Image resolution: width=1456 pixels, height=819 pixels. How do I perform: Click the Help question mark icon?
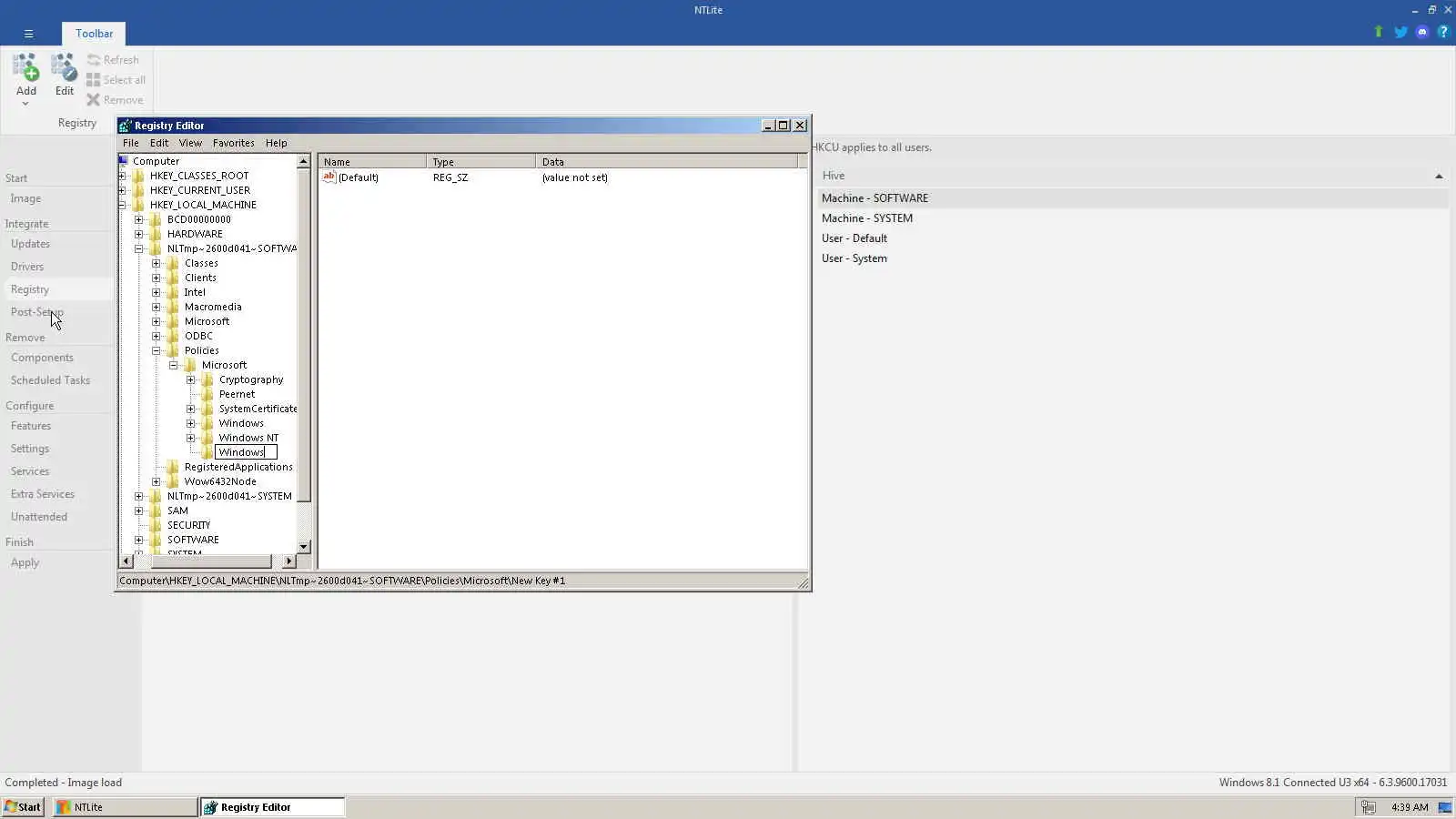pyautogui.click(x=1443, y=32)
